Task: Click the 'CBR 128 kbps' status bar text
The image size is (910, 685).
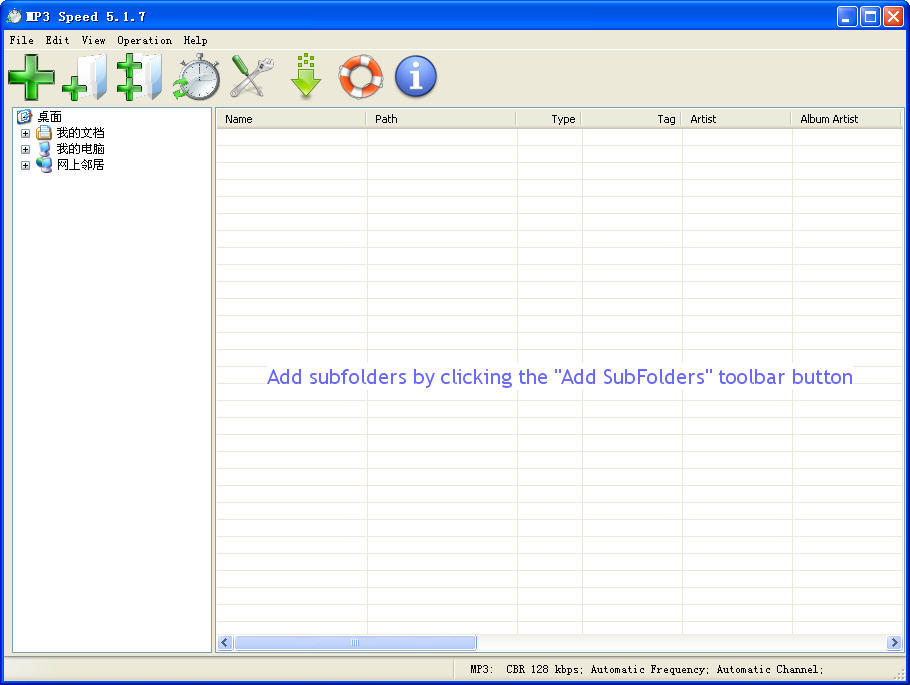Action: 542,669
